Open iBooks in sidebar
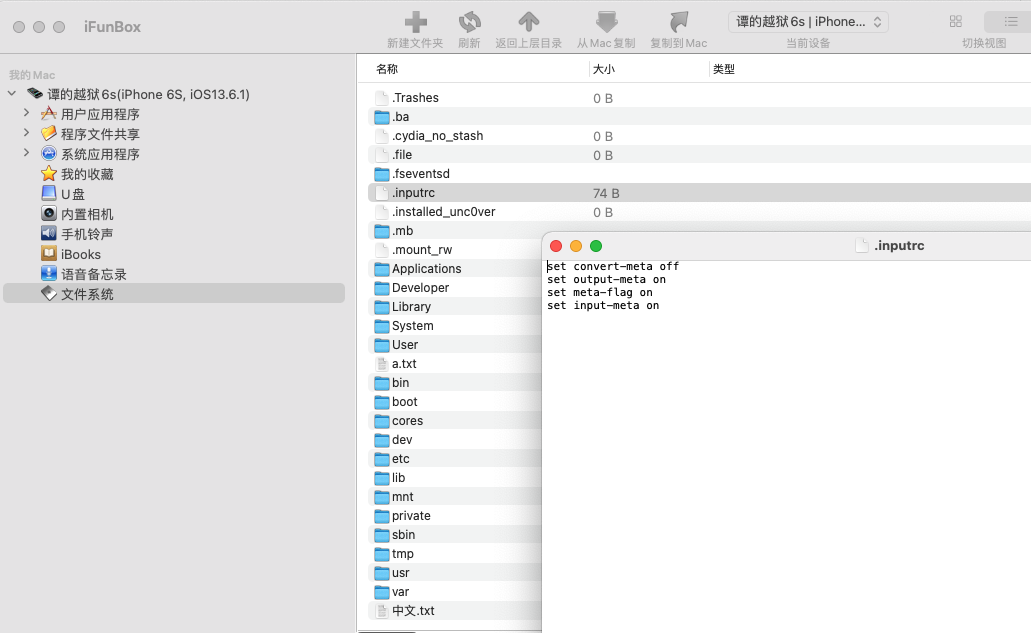Viewport: 1031px width, 633px height. [x=81, y=254]
